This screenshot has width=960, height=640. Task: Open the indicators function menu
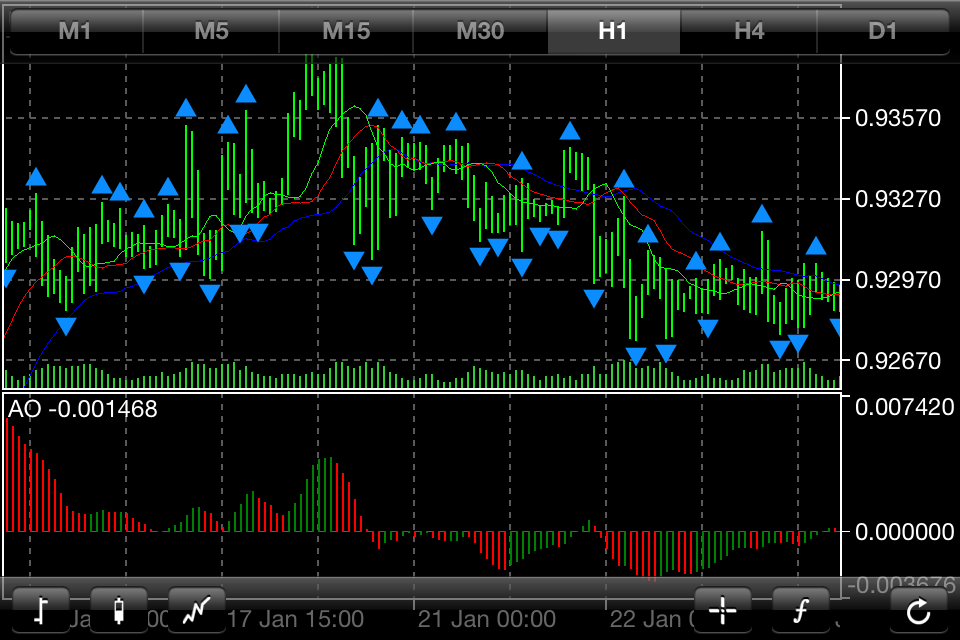(x=800, y=609)
